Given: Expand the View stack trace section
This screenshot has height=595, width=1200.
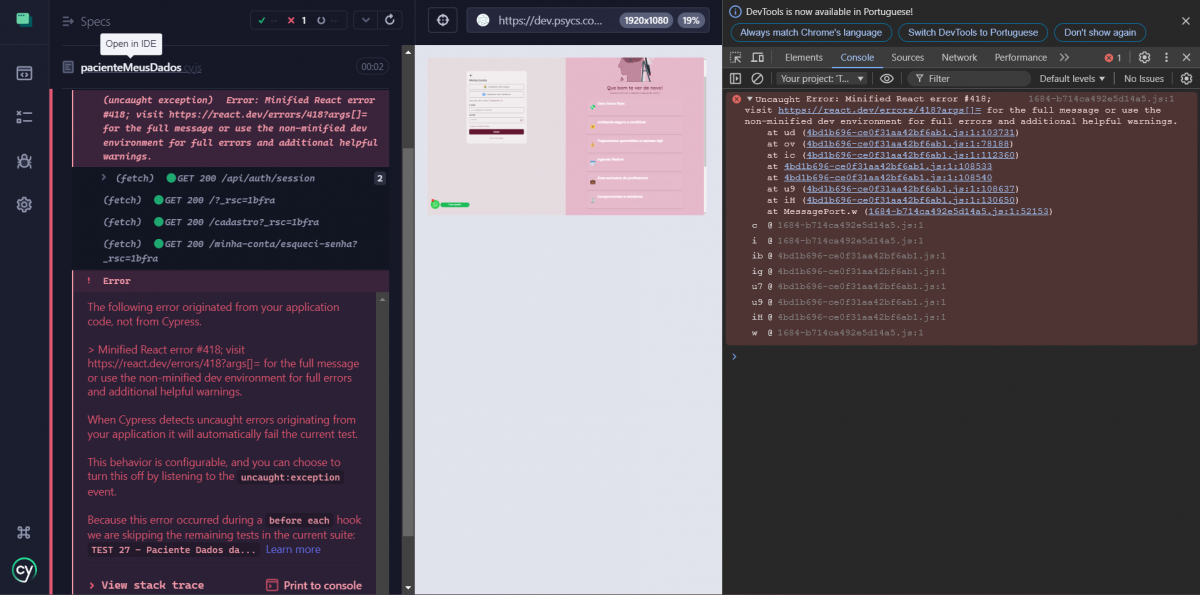Looking at the screenshot, I should pyautogui.click(x=146, y=585).
